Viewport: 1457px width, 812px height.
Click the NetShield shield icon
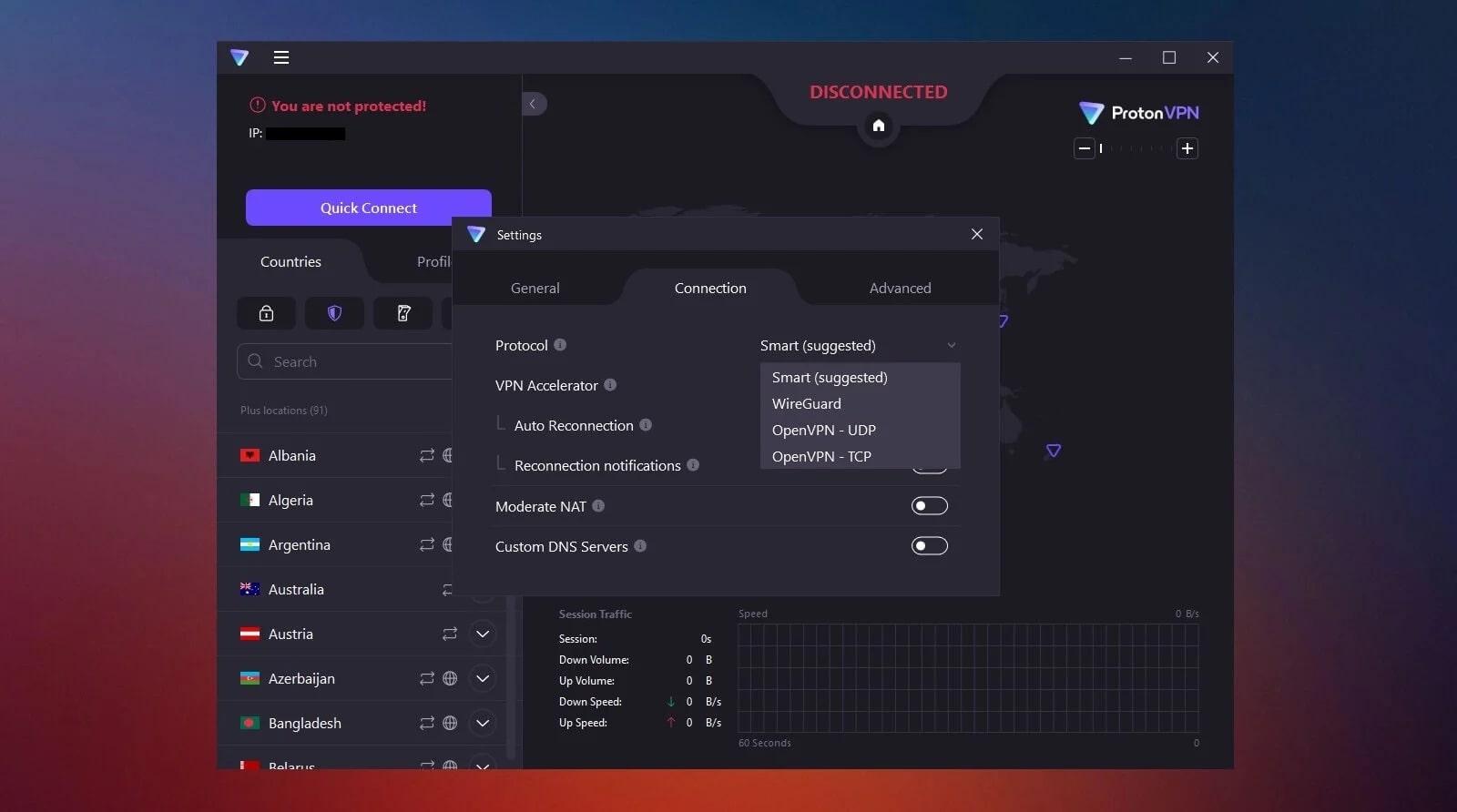(x=334, y=313)
